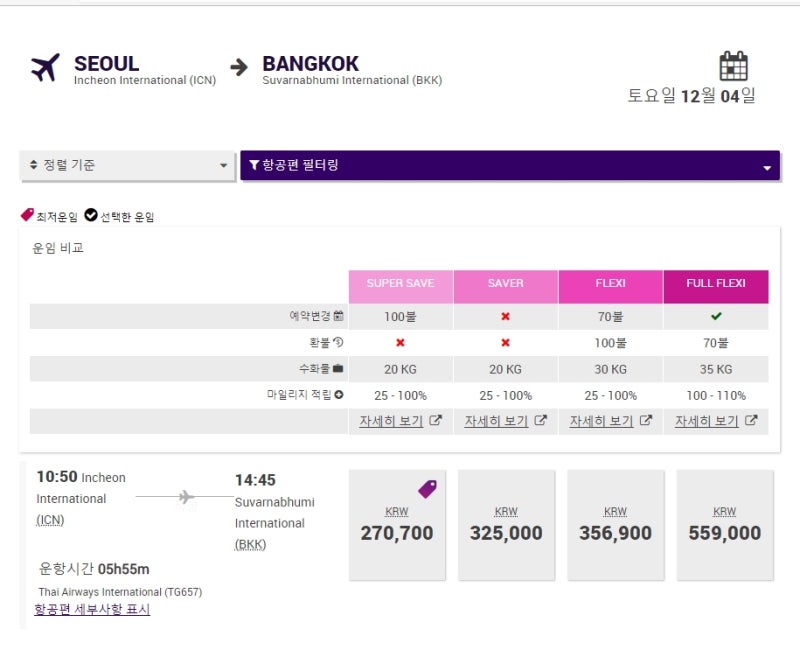Image resolution: width=800 pixels, height=650 pixels.
Task: Select the FLEXI fare column header
Action: click(x=611, y=287)
